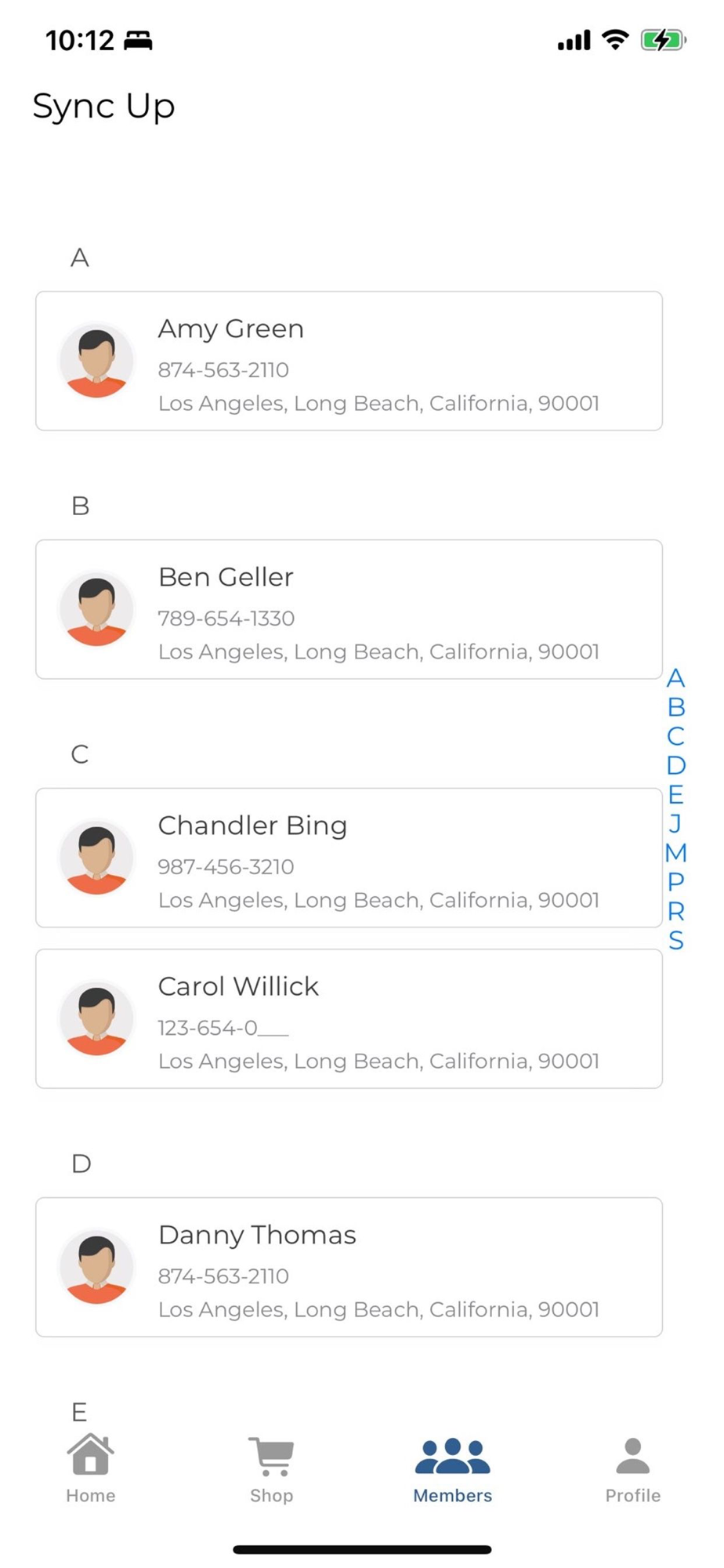Image resolution: width=724 pixels, height=1568 pixels.
Task: Tap Amy Green's avatar picture
Action: click(96, 361)
